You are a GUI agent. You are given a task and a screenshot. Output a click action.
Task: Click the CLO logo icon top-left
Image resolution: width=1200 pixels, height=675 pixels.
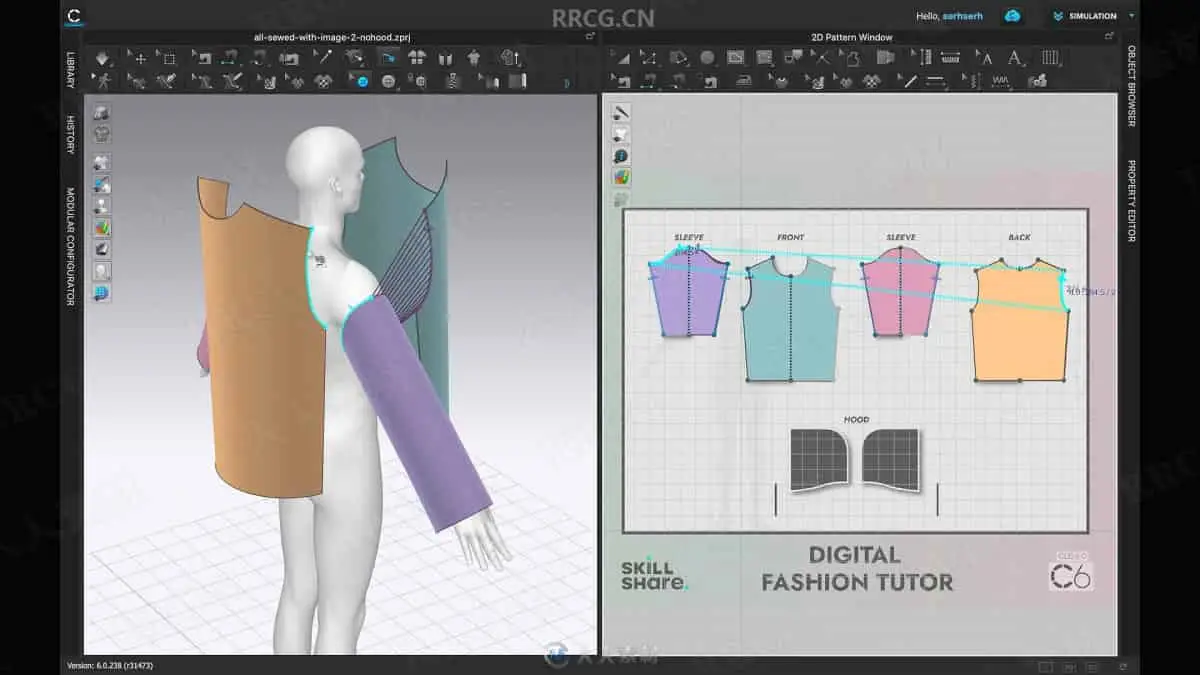(x=72, y=16)
